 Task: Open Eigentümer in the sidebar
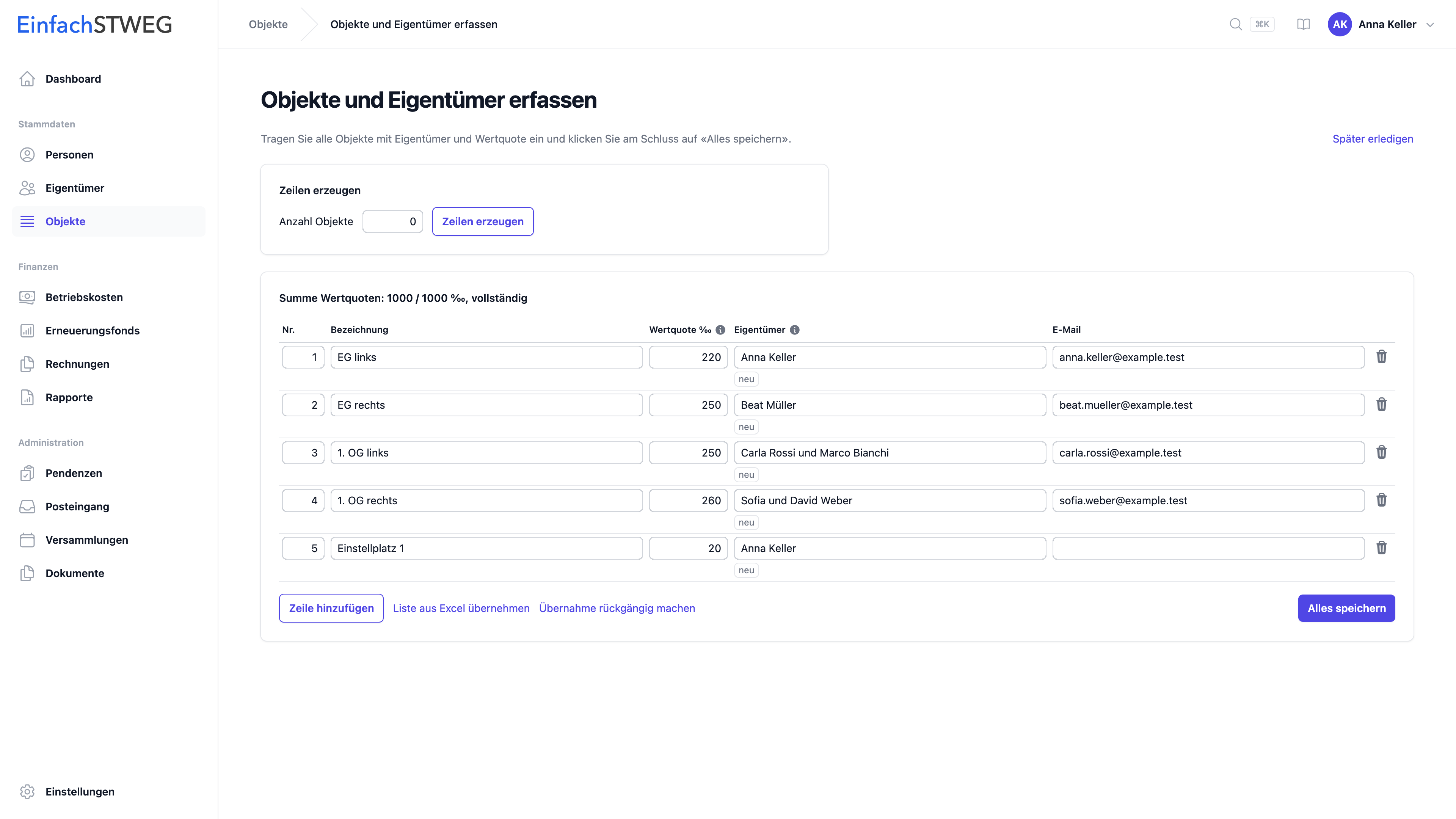108,188
